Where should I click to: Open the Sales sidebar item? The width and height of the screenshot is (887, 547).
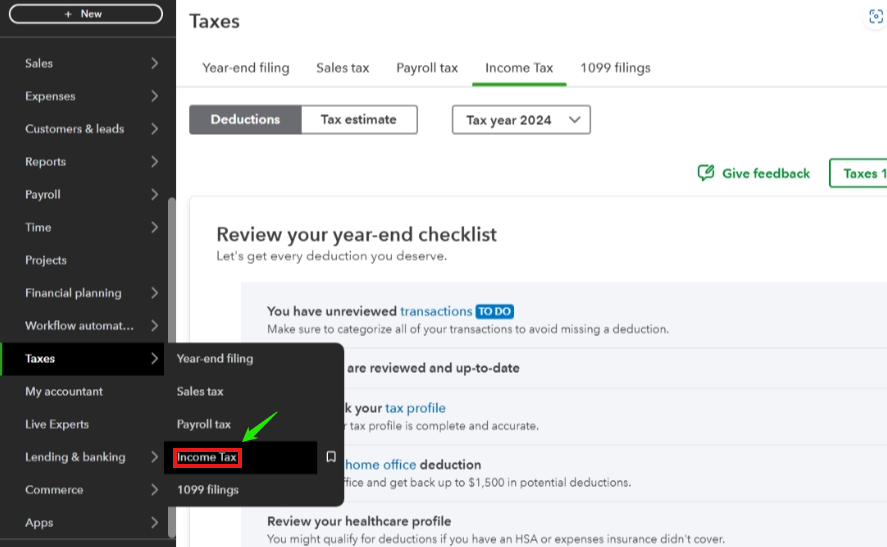click(38, 63)
